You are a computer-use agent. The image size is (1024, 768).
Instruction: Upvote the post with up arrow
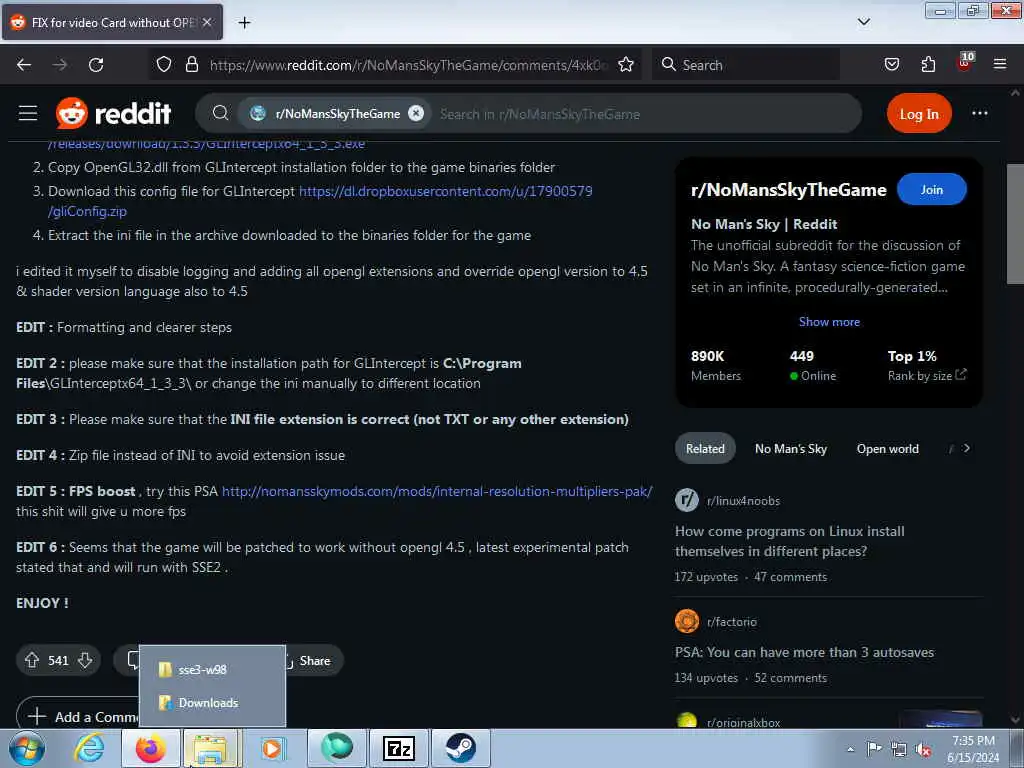coord(32,660)
